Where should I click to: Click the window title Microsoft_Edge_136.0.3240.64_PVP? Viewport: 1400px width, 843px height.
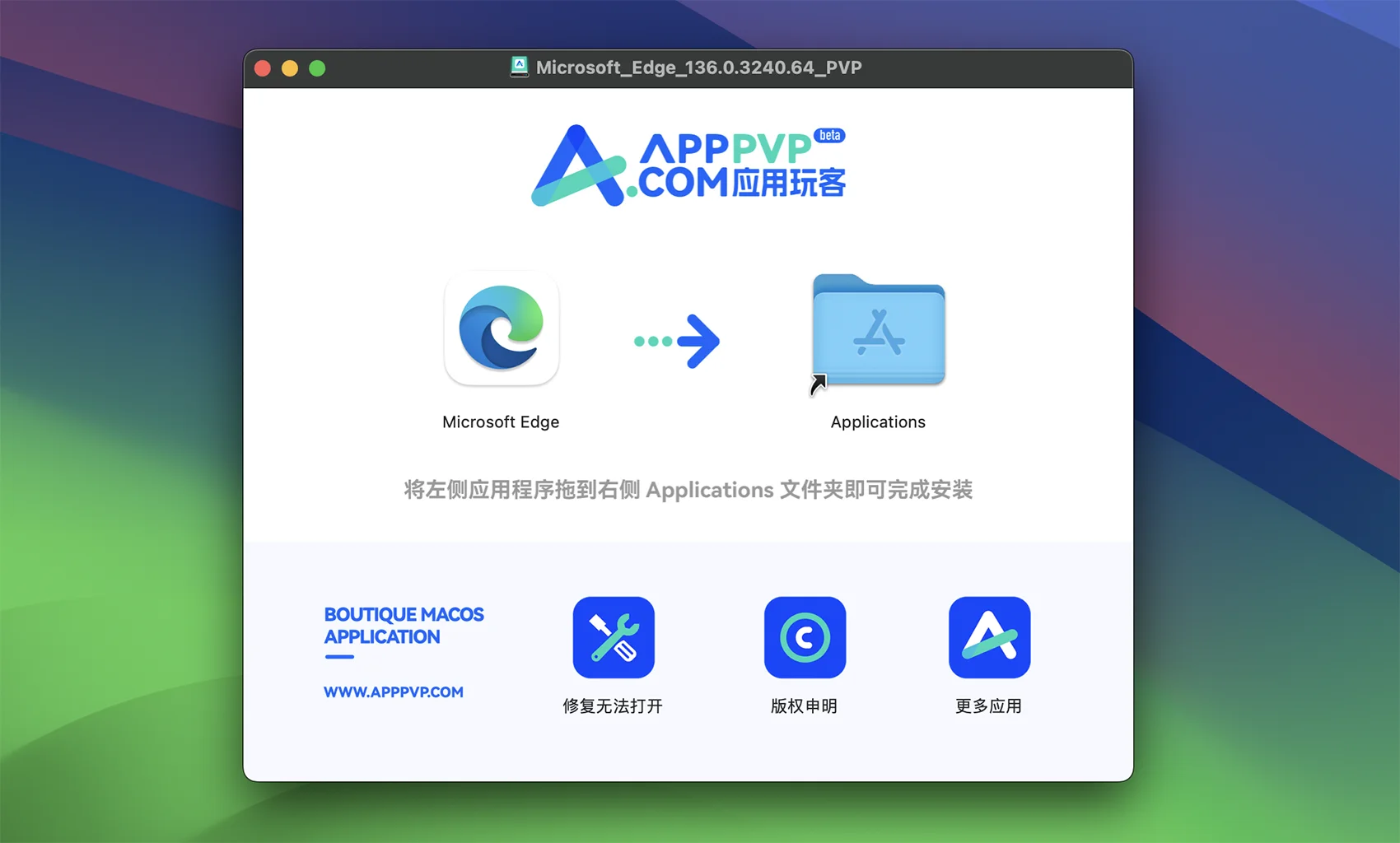698,68
